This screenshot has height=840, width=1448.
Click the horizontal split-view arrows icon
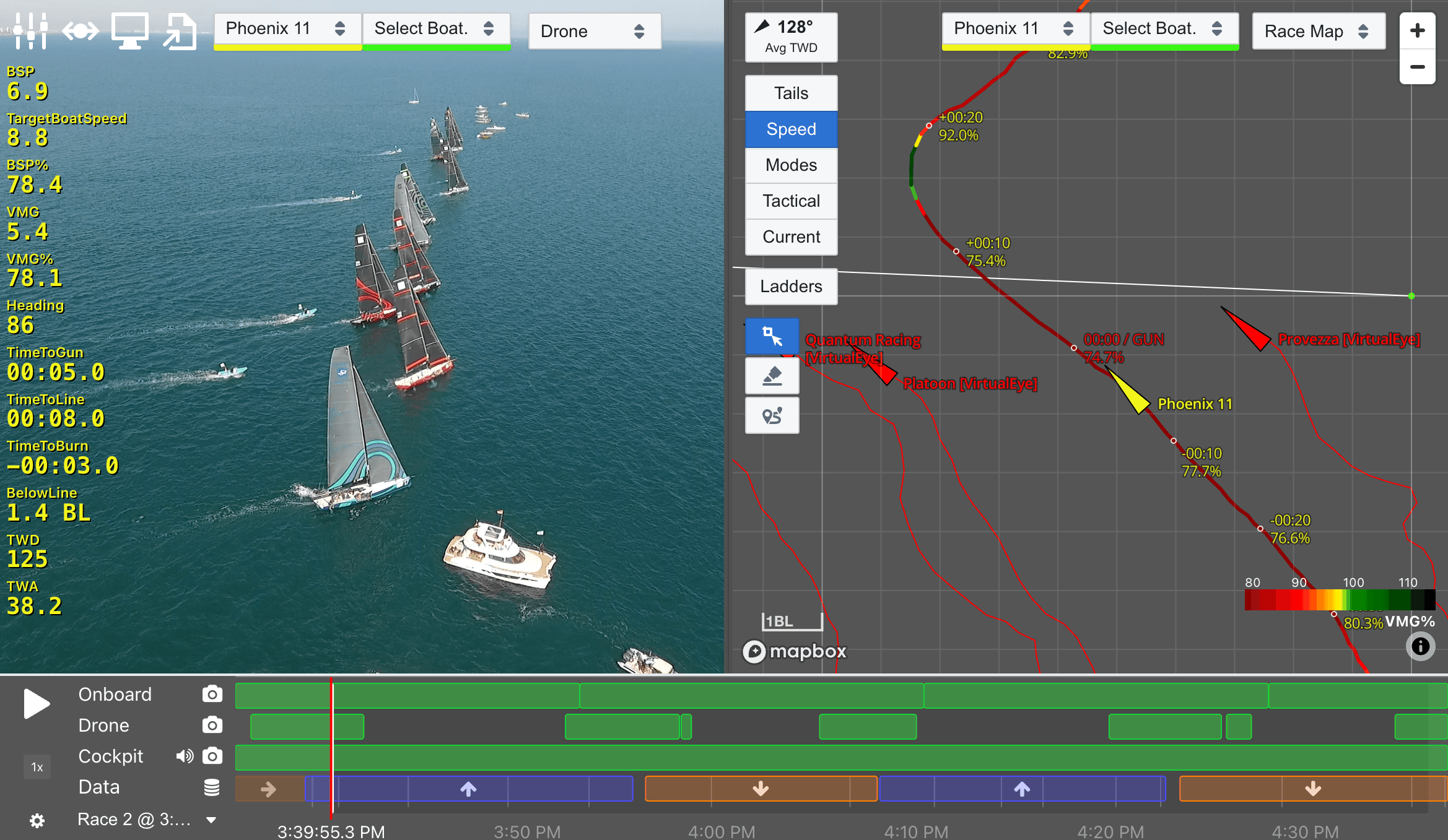tap(80, 30)
